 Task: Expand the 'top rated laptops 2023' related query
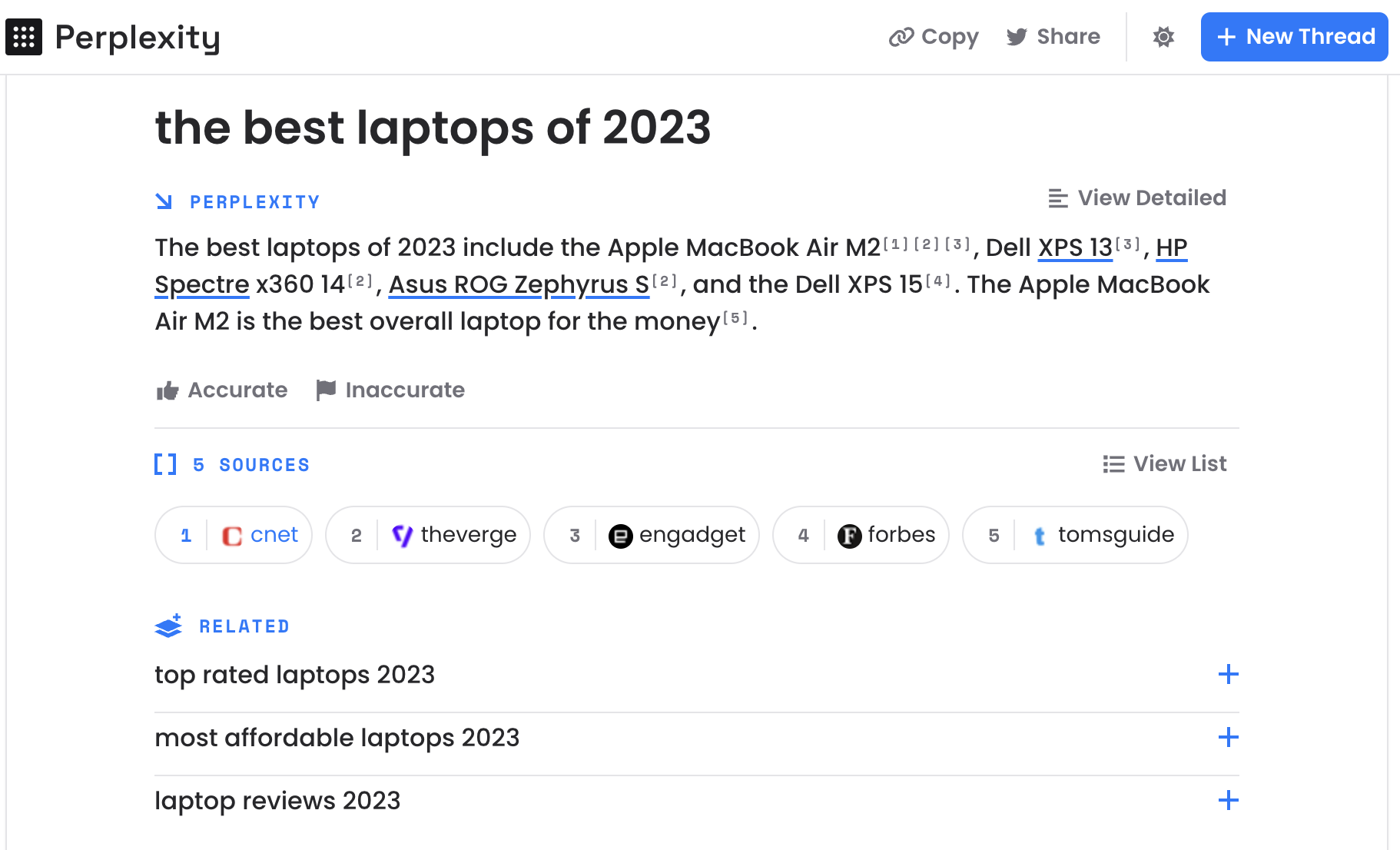tap(1228, 675)
